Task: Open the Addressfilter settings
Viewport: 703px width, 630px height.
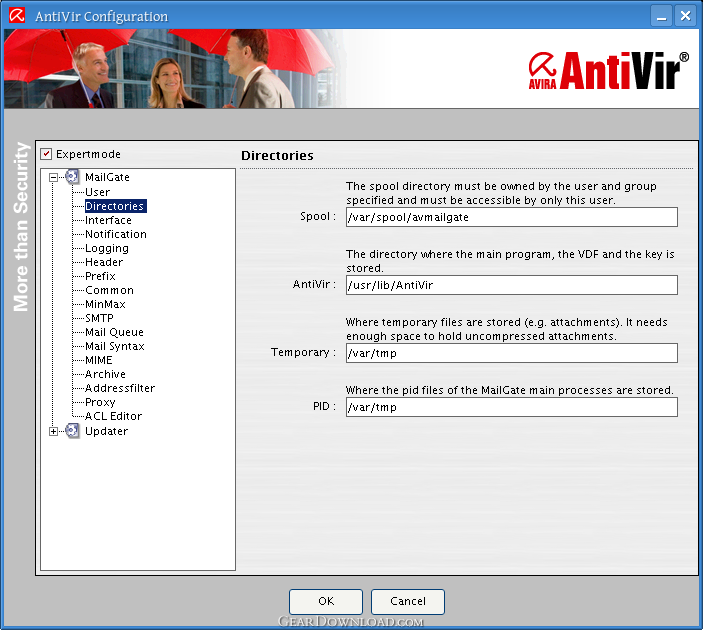Action: coord(120,388)
